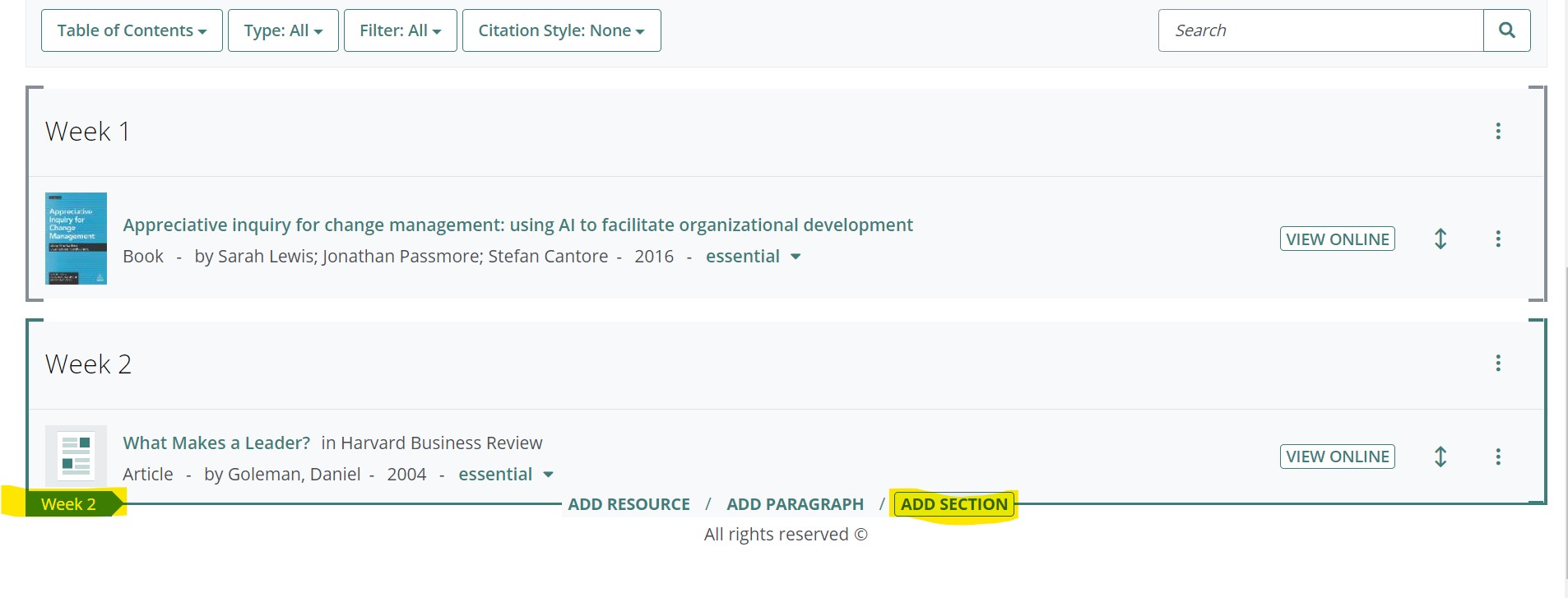Open options menu for Appreciative inquiry book

(x=1497, y=239)
